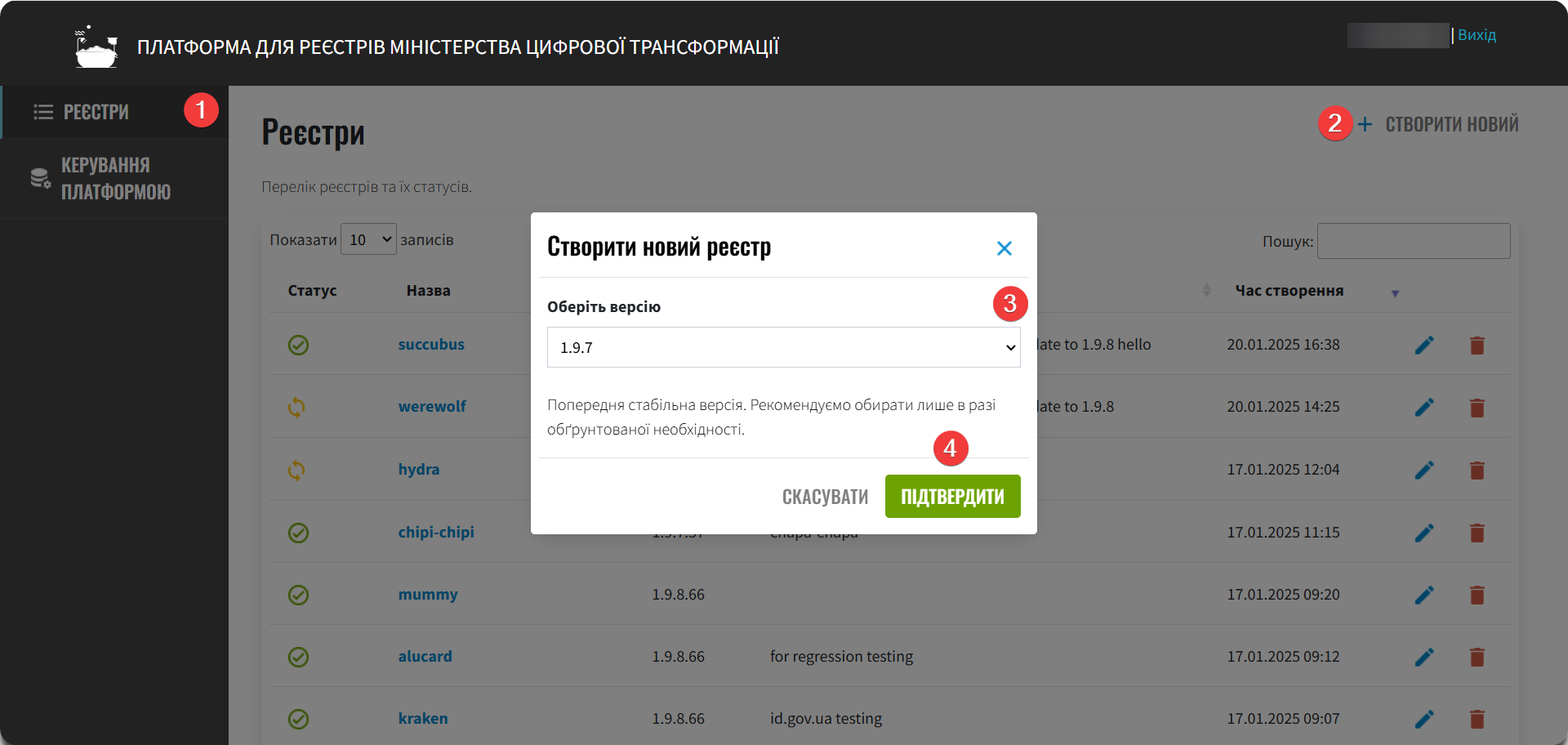The image size is (1568, 745).
Task: Close the Створити новий реєстр dialog
Action: tap(1004, 248)
